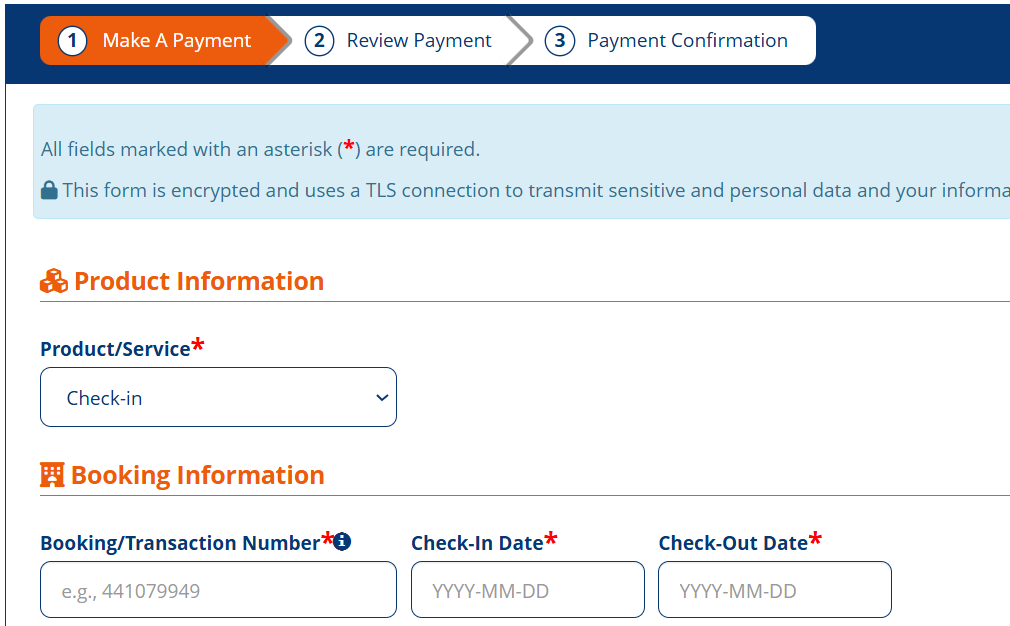Click the info icon next to Booking/Transaction Number

pos(342,542)
